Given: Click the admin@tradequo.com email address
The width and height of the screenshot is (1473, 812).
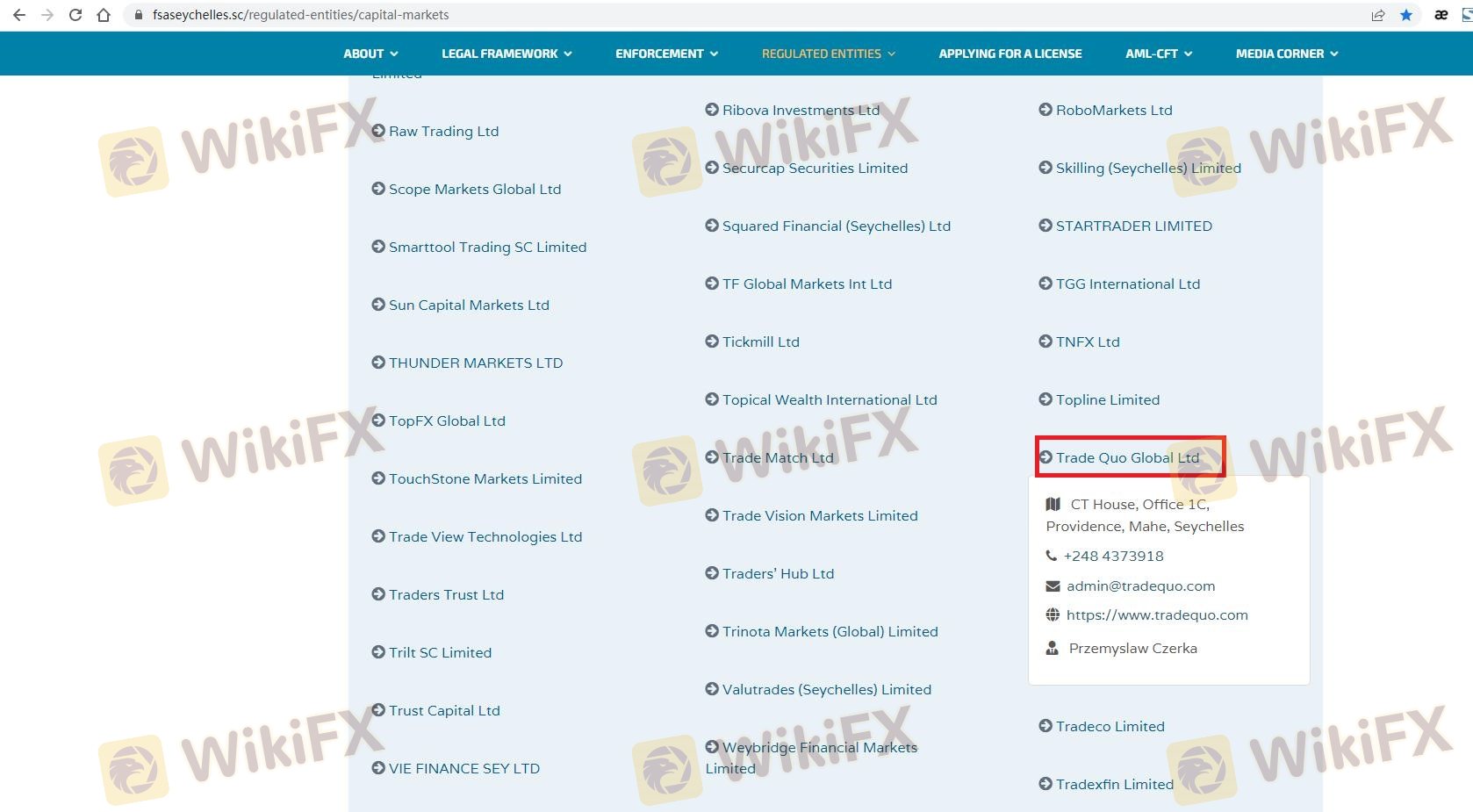Looking at the screenshot, I should pos(1140,586).
